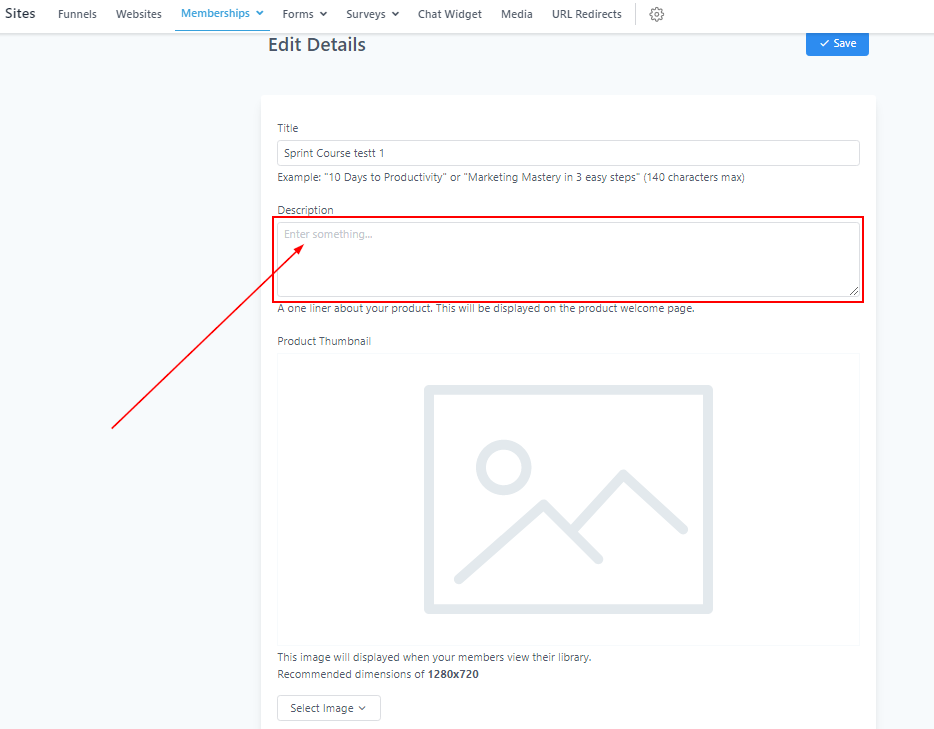Image resolution: width=934 pixels, height=729 pixels.
Task: Click the Sites heading in the navbar
Action: (20, 14)
